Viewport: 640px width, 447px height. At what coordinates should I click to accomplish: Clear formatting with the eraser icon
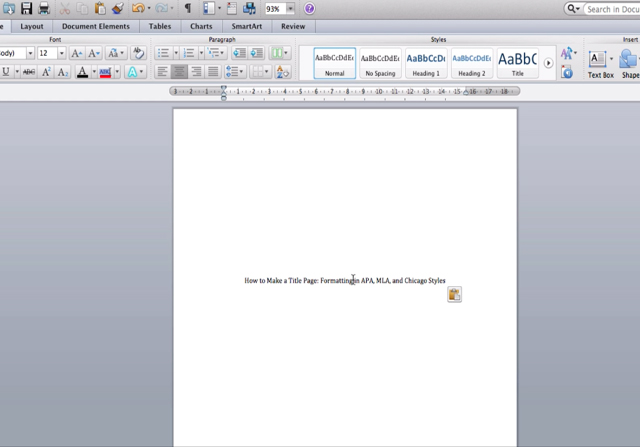click(138, 53)
